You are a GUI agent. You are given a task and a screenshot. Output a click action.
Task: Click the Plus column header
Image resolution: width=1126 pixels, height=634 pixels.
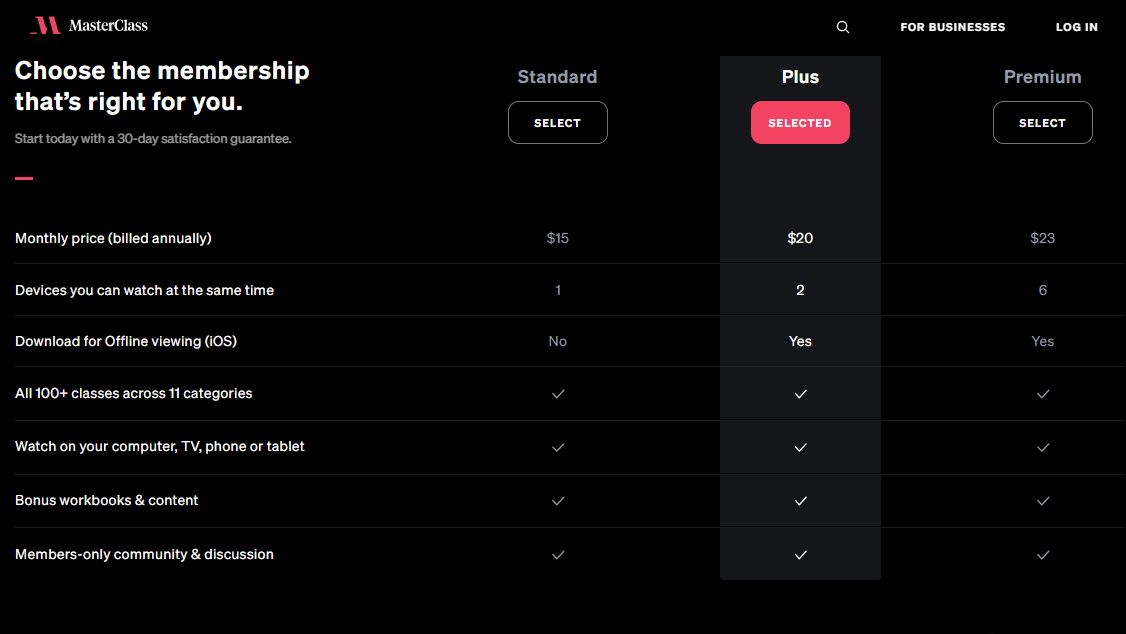point(800,76)
